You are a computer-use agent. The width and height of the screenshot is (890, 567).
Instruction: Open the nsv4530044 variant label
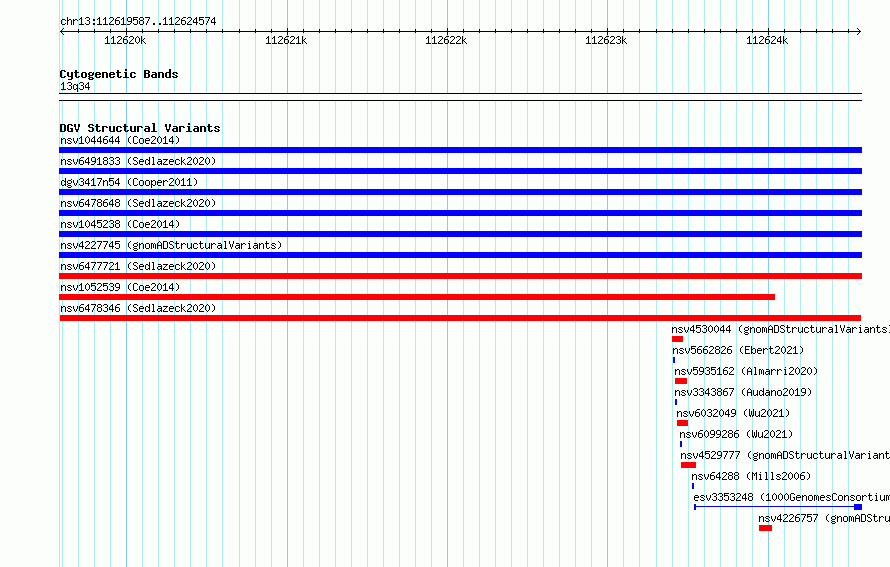click(x=780, y=329)
